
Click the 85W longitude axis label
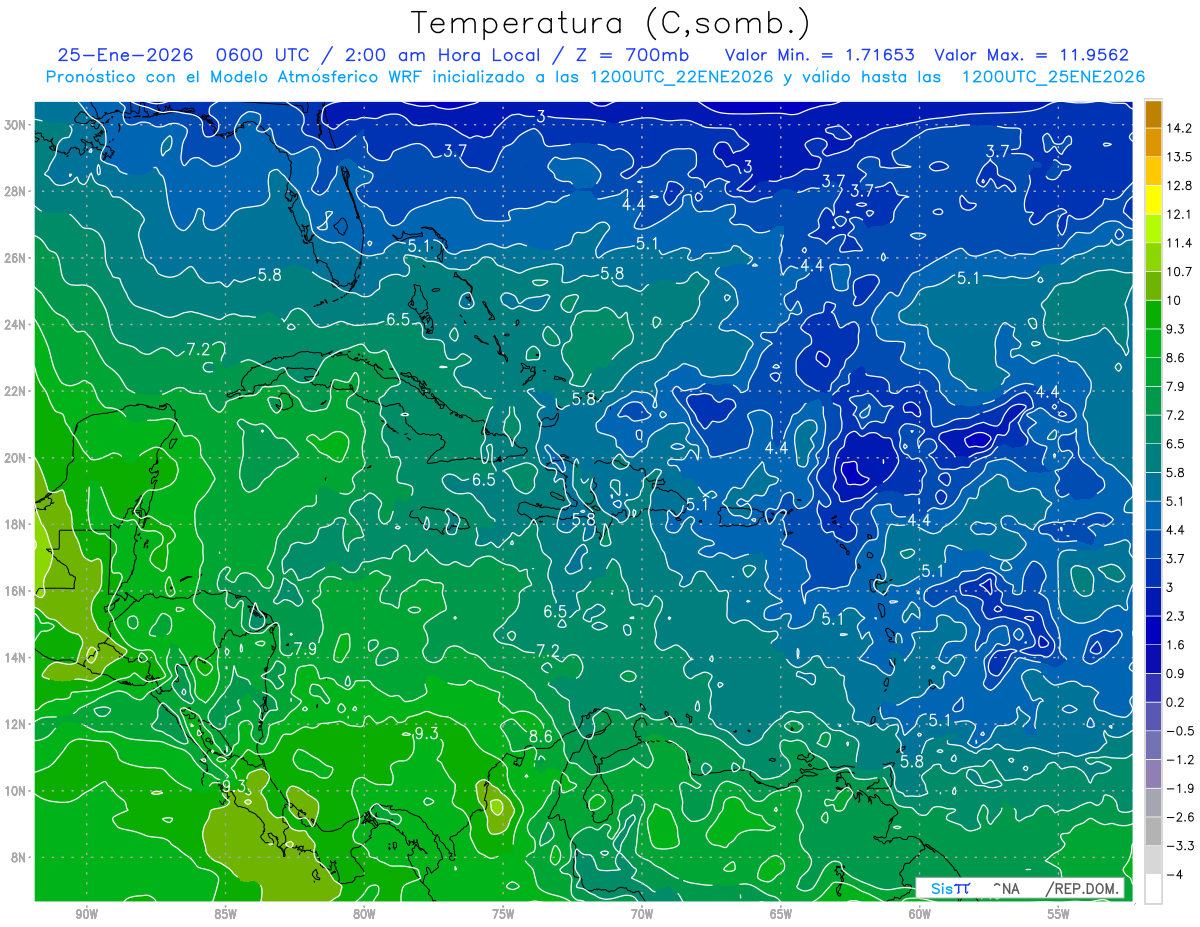click(225, 914)
